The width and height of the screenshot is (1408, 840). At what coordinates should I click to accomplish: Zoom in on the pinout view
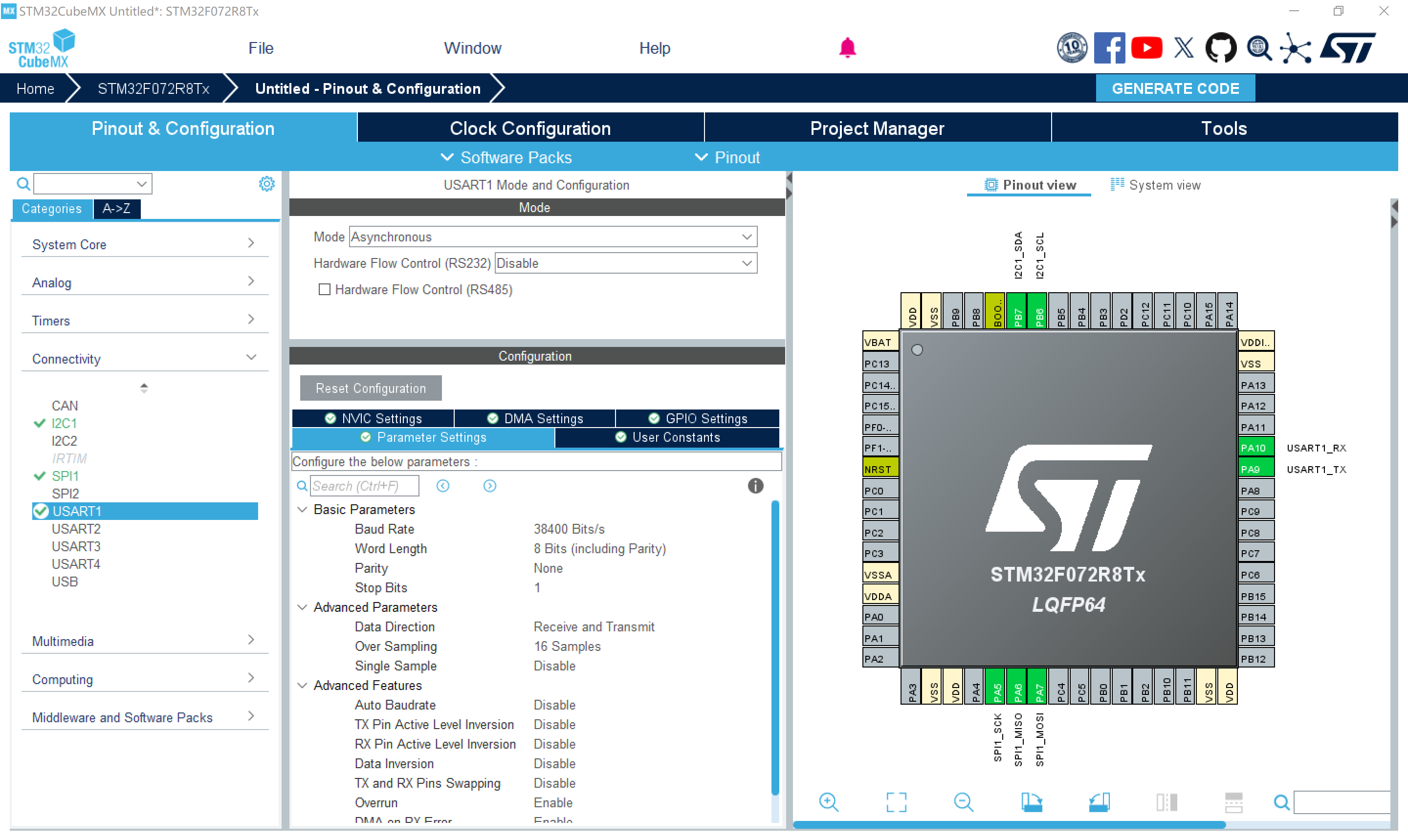point(829,802)
